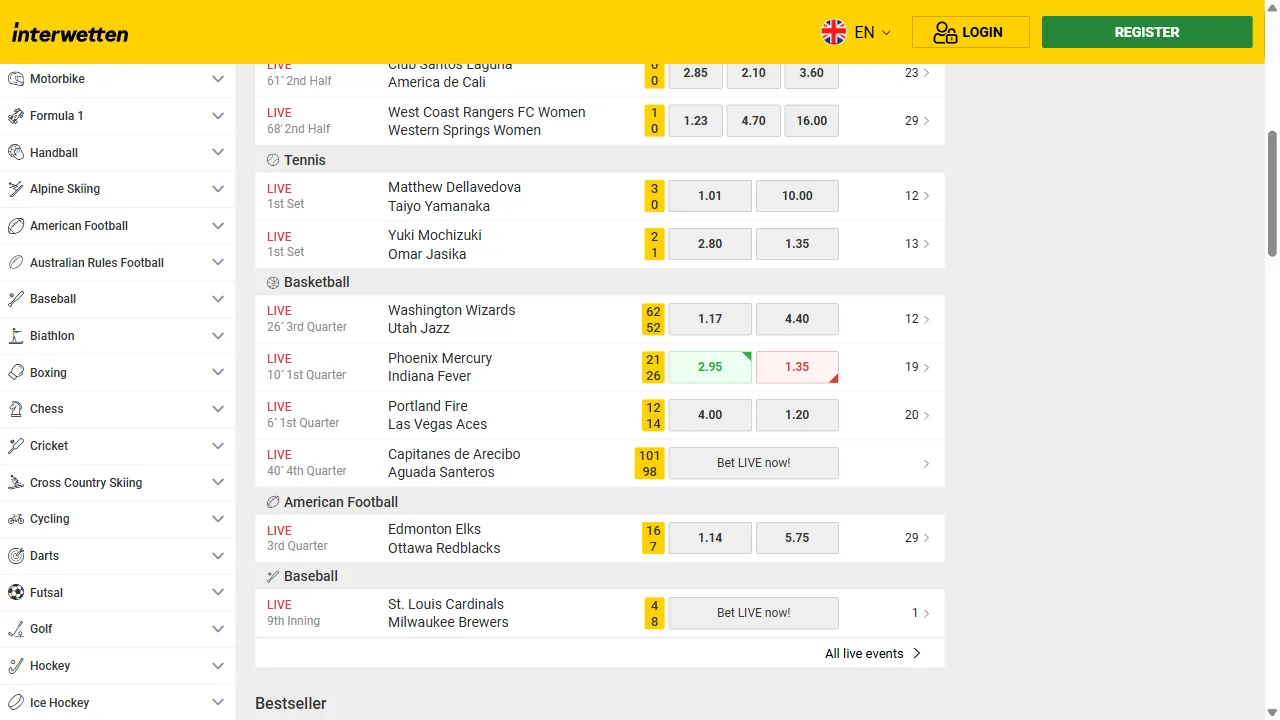Select 5.75 odds for Ottawa Redblacks
1280x720 pixels.
(797, 538)
